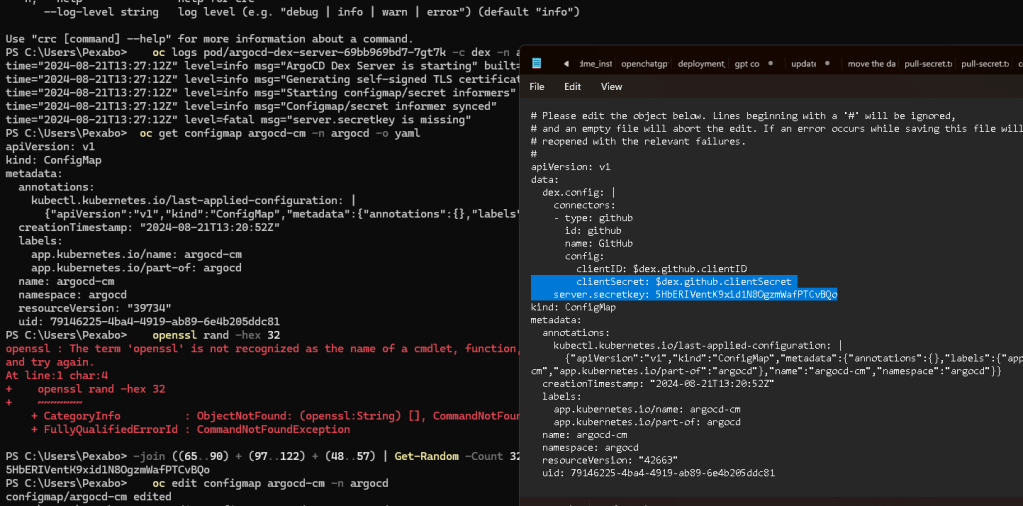The height and width of the screenshot is (506, 1023).
Task: Click the fatal 'server.secretkey is missing' terminal line
Action: click(x=239, y=120)
